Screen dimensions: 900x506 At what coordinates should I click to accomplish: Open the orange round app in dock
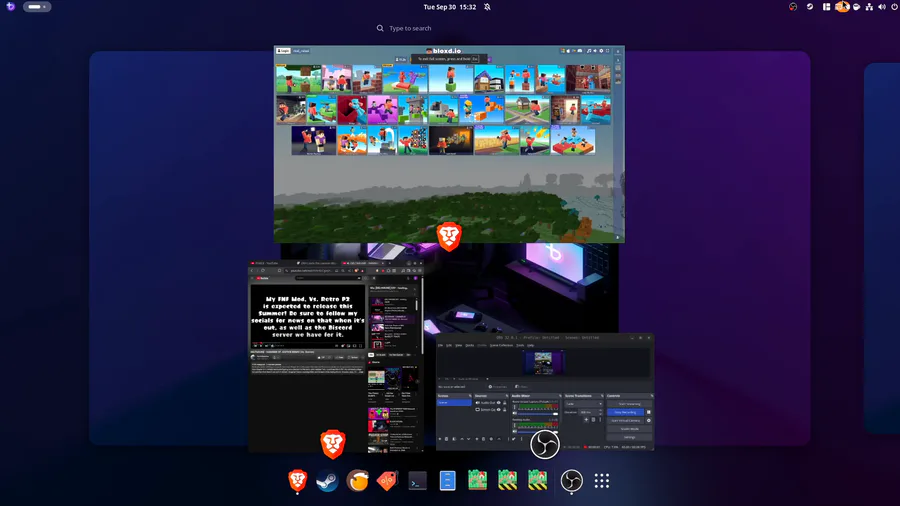pos(357,480)
